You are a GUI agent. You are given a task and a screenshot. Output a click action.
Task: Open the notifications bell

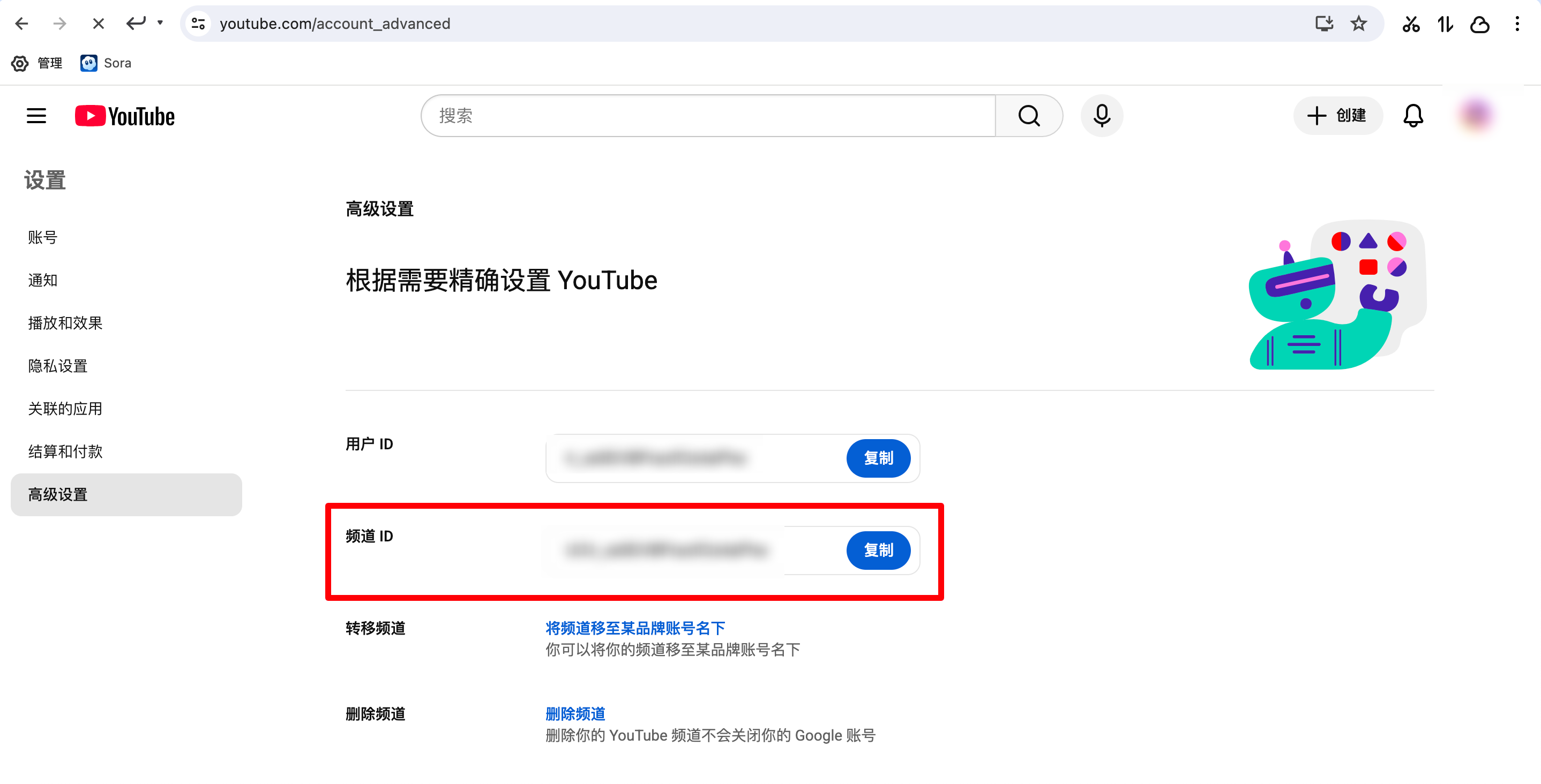click(1413, 116)
